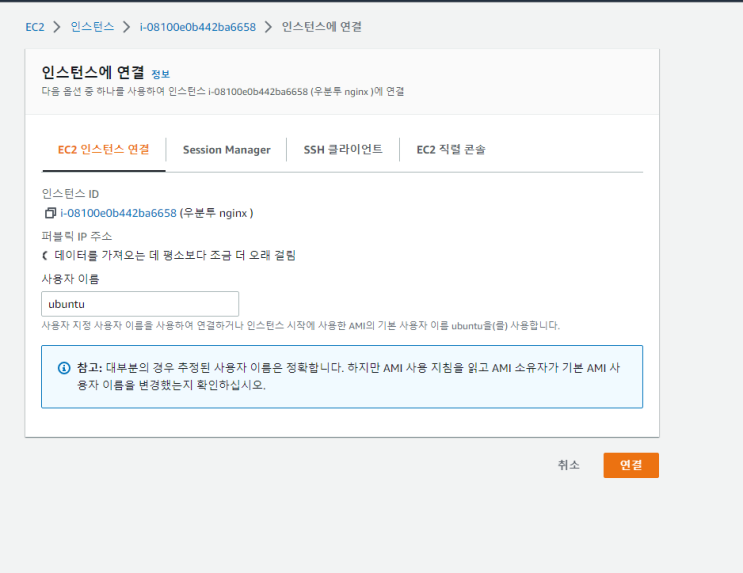Go to 인스턴스 breadcrumb link
The height and width of the screenshot is (573, 743).
click(x=92, y=27)
